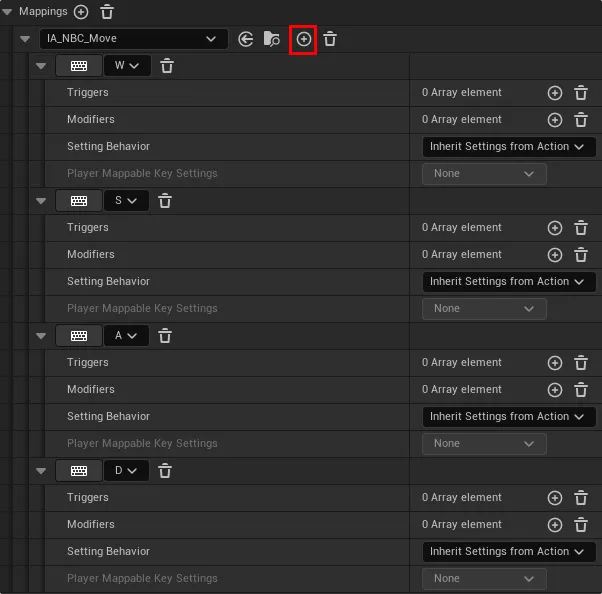Delete the D key mapping
Viewport: 602px width, 594px height.
click(165, 471)
